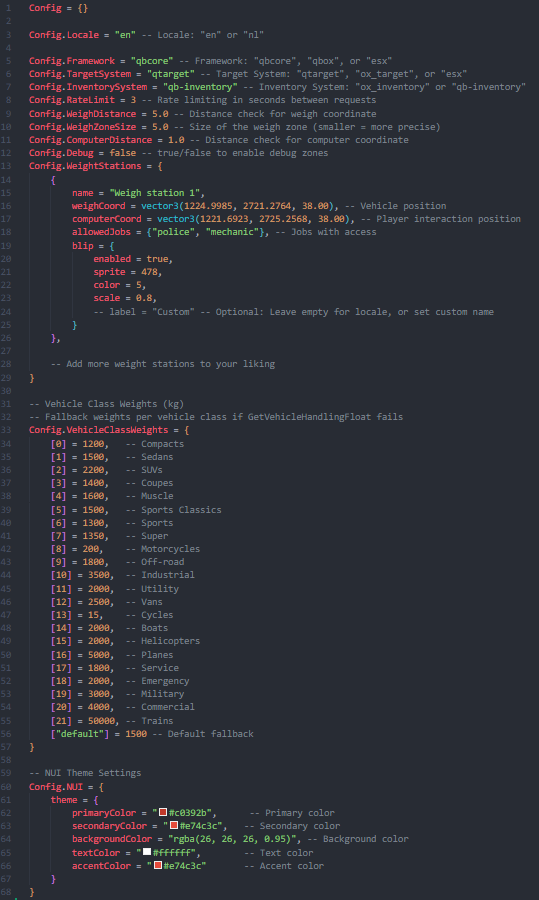The image size is (539, 900).
Task: Click the 50000 Trains weight value
Action: pos(101,721)
